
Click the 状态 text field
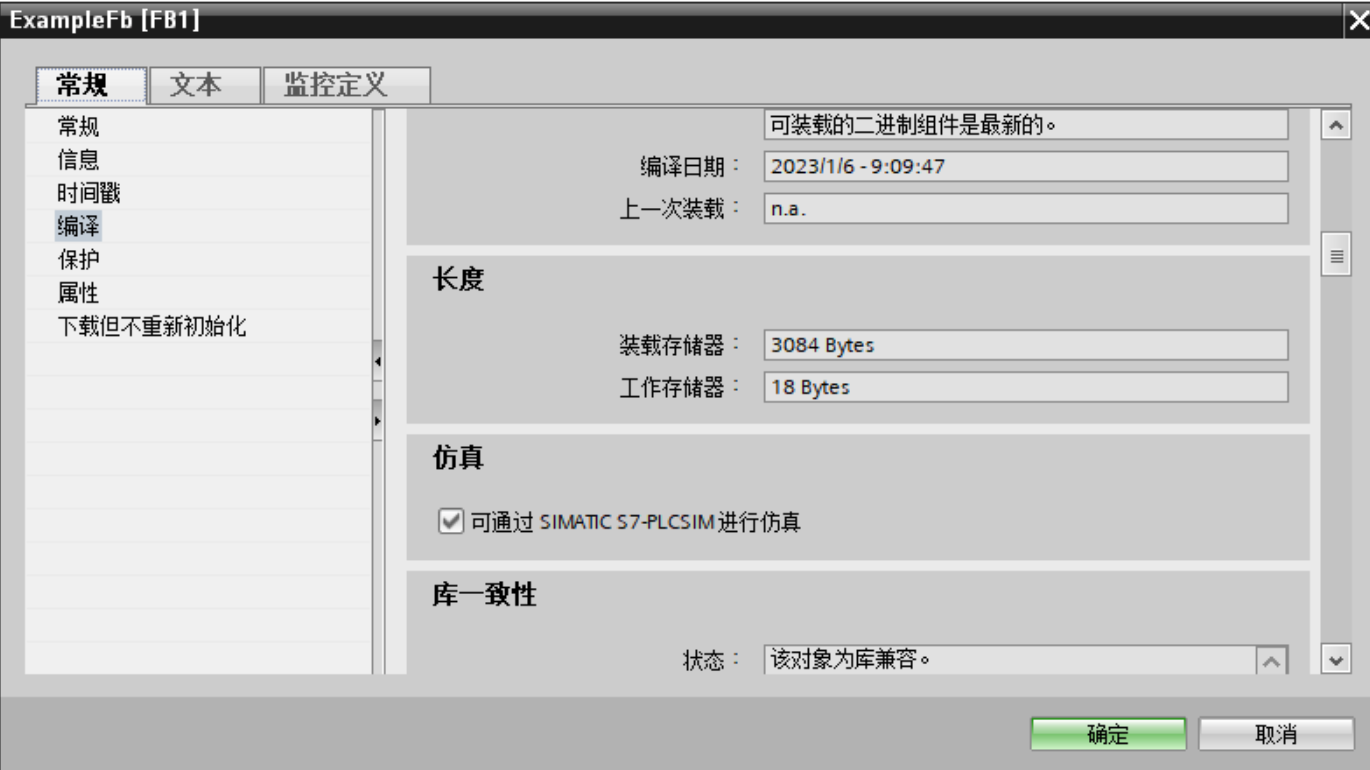pos(1010,660)
